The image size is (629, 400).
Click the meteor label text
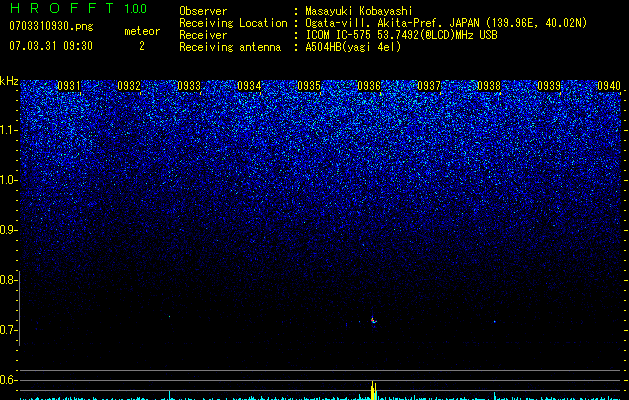(142, 31)
